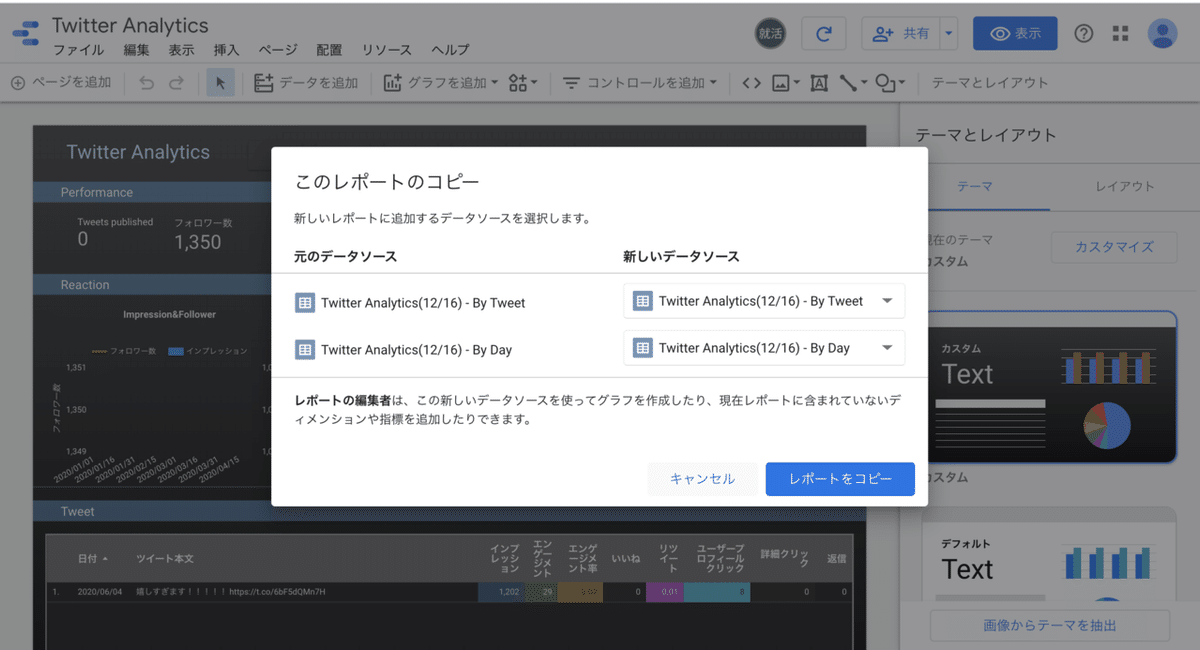Switch to the テーマ tab
Screen dimensions: 1200x650
point(975,186)
